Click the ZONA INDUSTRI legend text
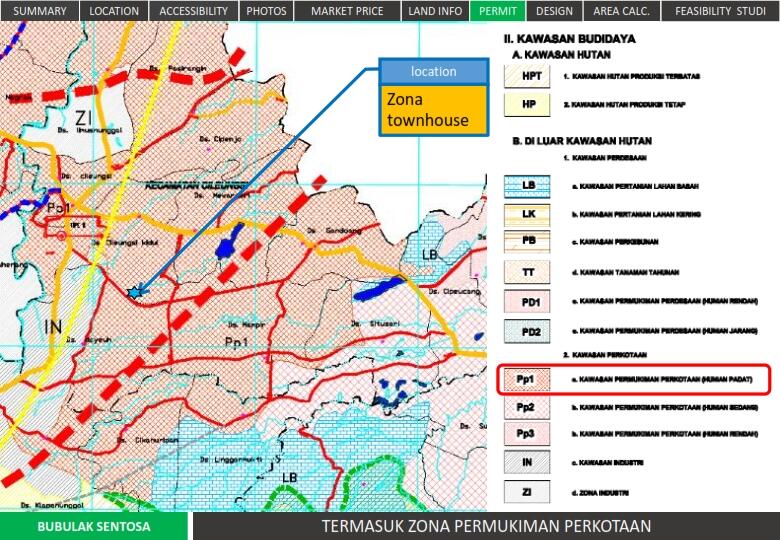 point(604,493)
